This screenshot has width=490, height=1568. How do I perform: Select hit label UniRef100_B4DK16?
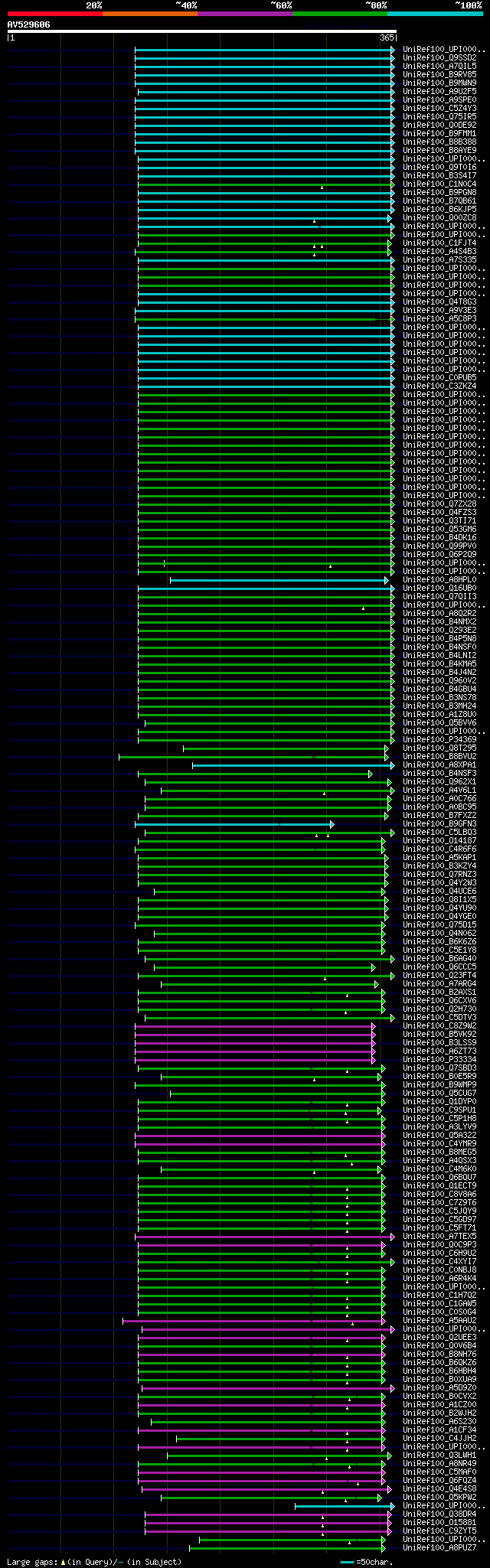click(439, 537)
